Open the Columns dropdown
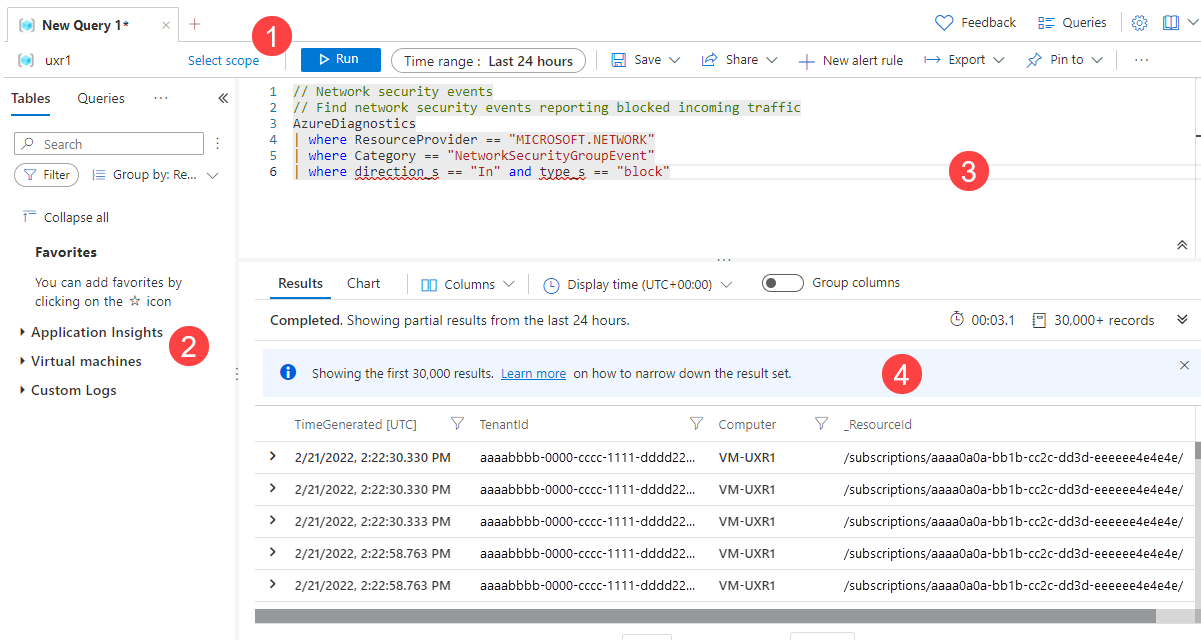 468,284
